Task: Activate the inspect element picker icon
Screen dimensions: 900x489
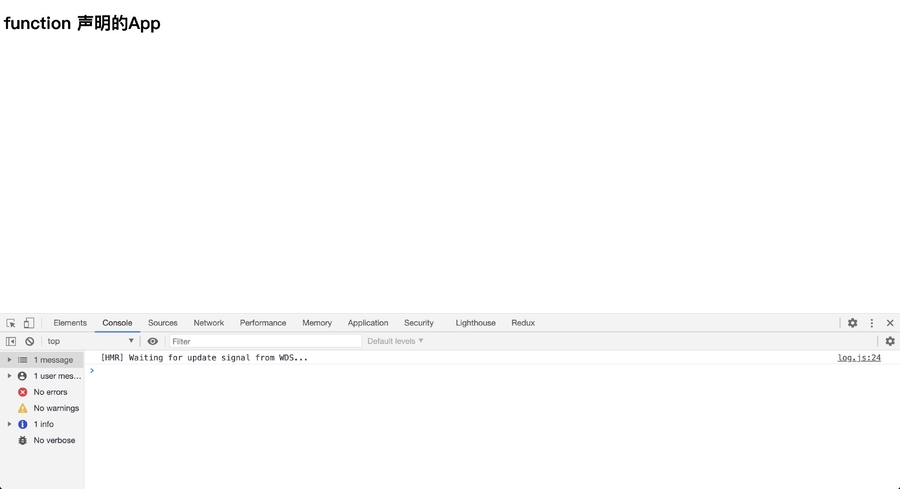Action: (x=11, y=323)
